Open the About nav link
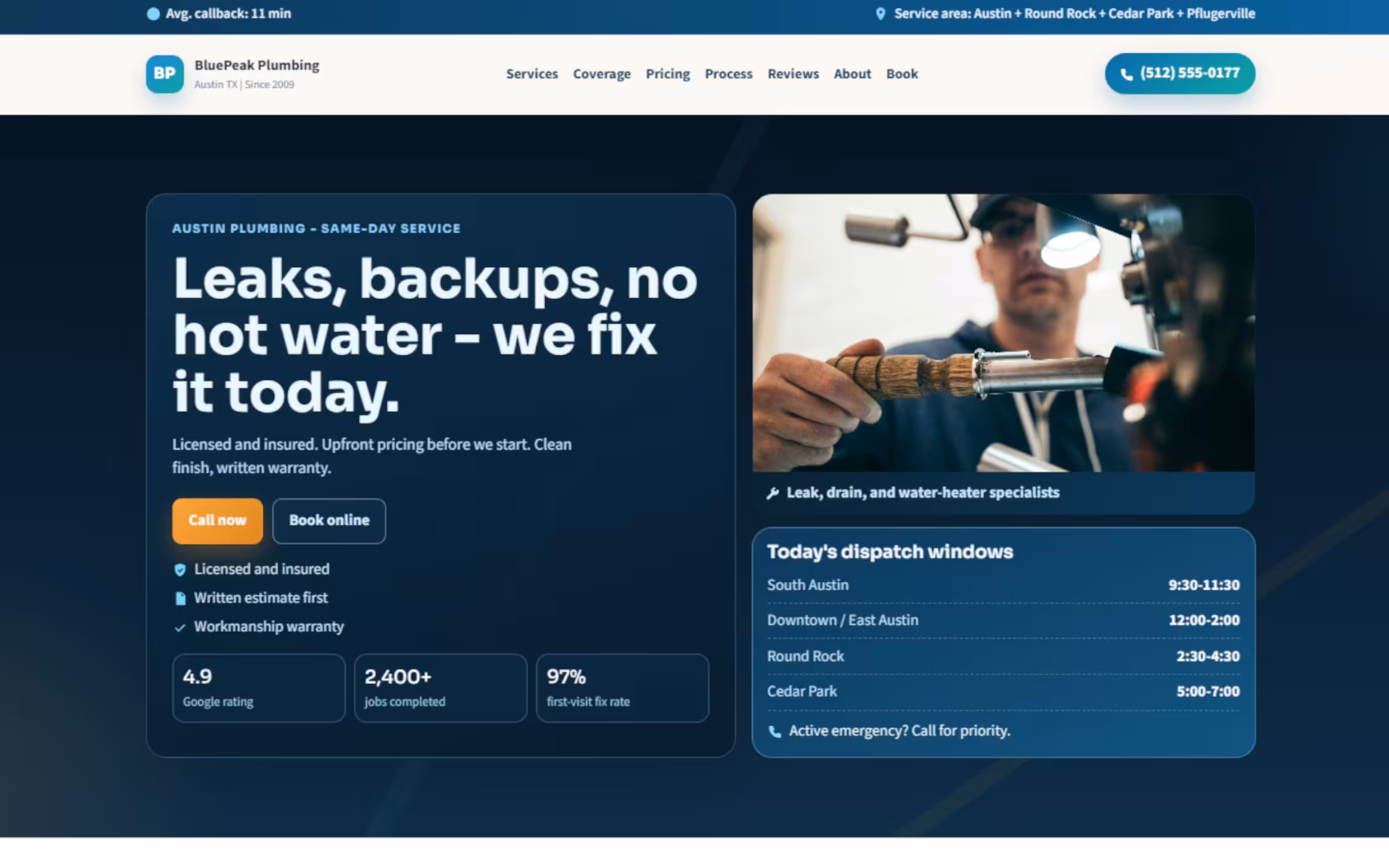 click(x=852, y=74)
